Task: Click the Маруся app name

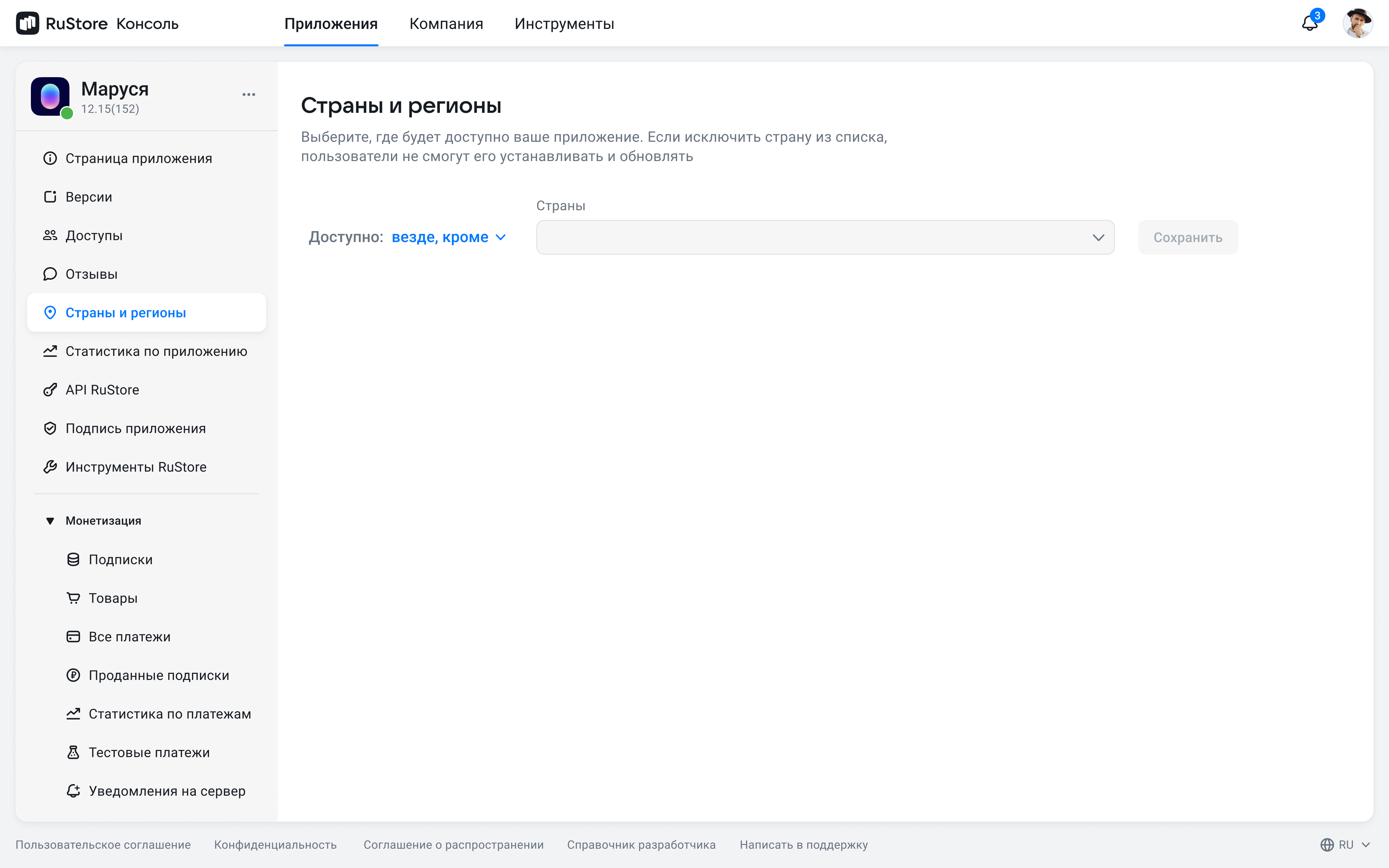Action: (115, 89)
